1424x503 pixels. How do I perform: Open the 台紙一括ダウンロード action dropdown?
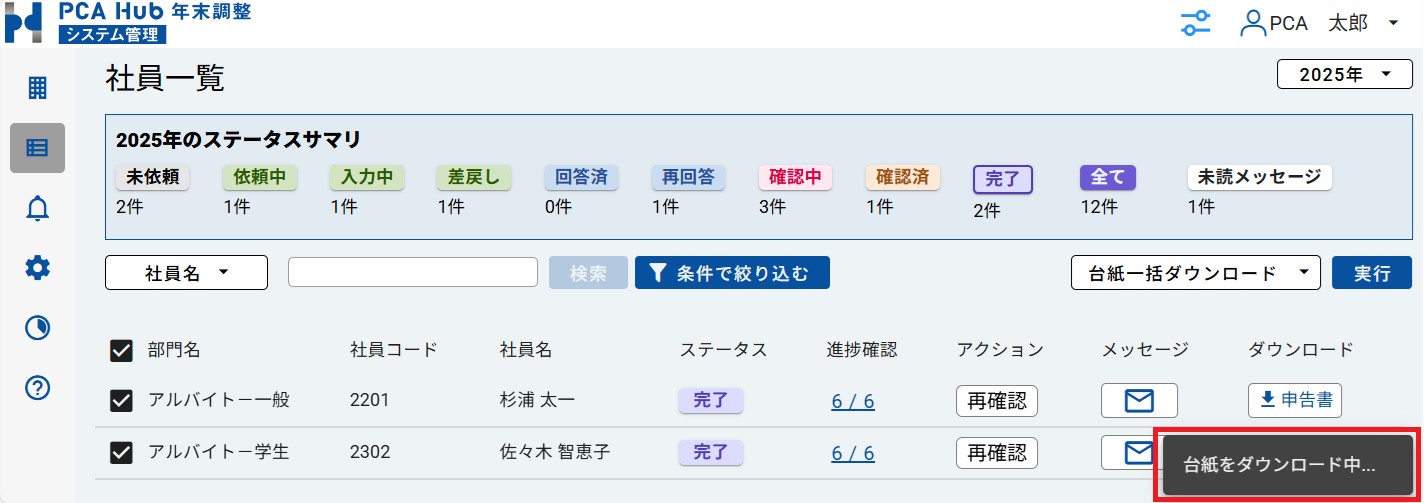pos(1195,273)
